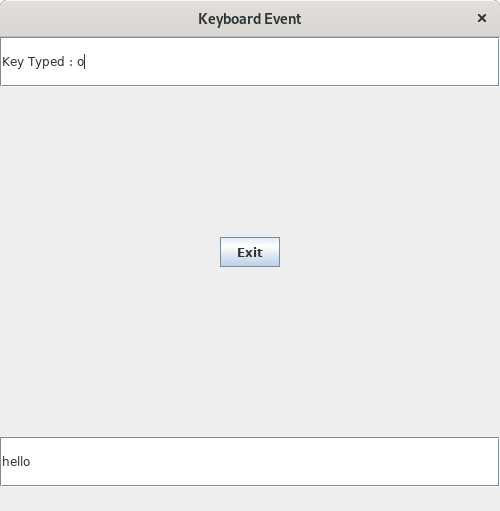Click the Exit button
Image resolution: width=500 pixels, height=511 pixels.
(250, 252)
